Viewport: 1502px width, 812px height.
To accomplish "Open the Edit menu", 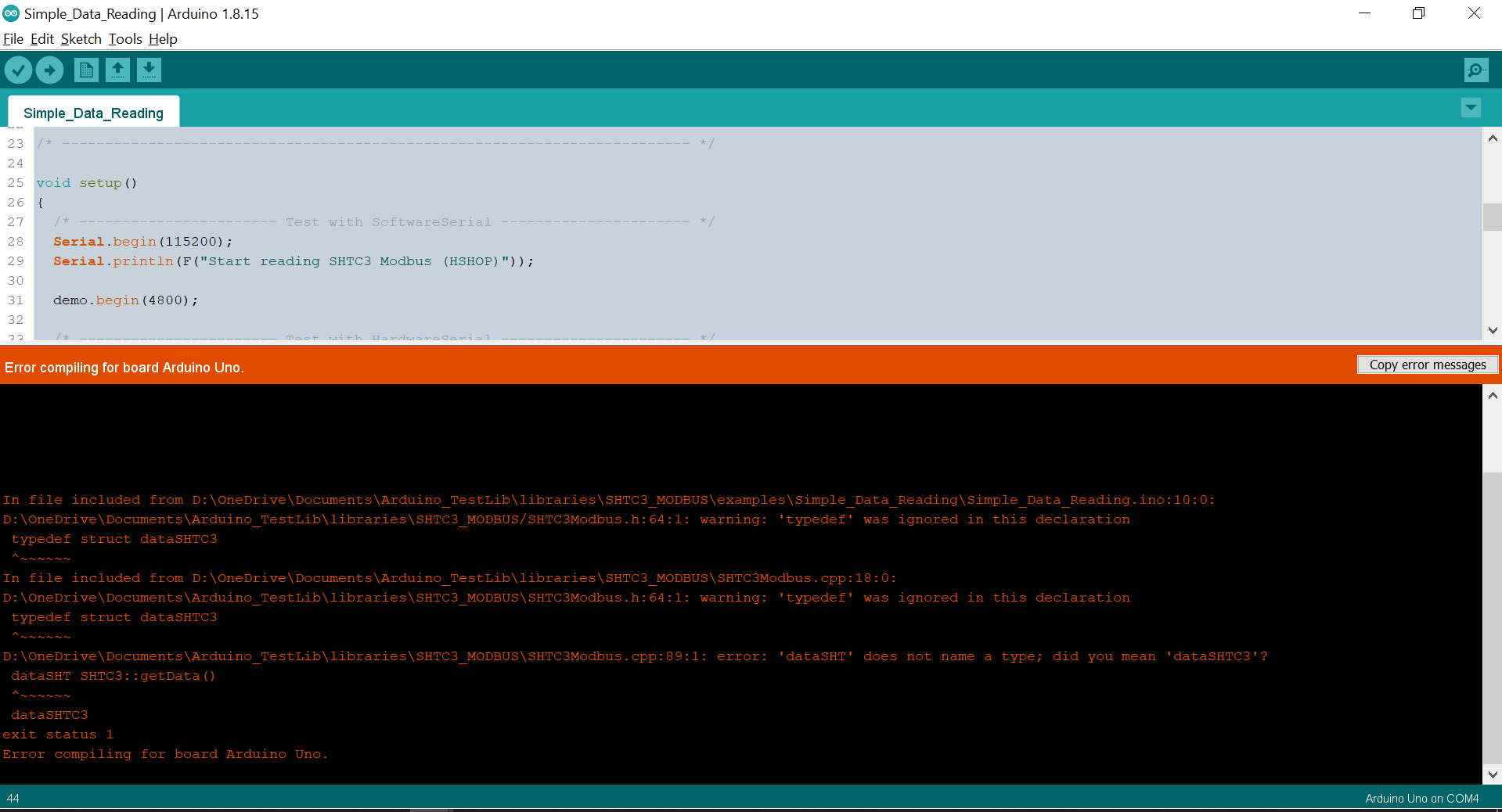I will click(x=41, y=38).
